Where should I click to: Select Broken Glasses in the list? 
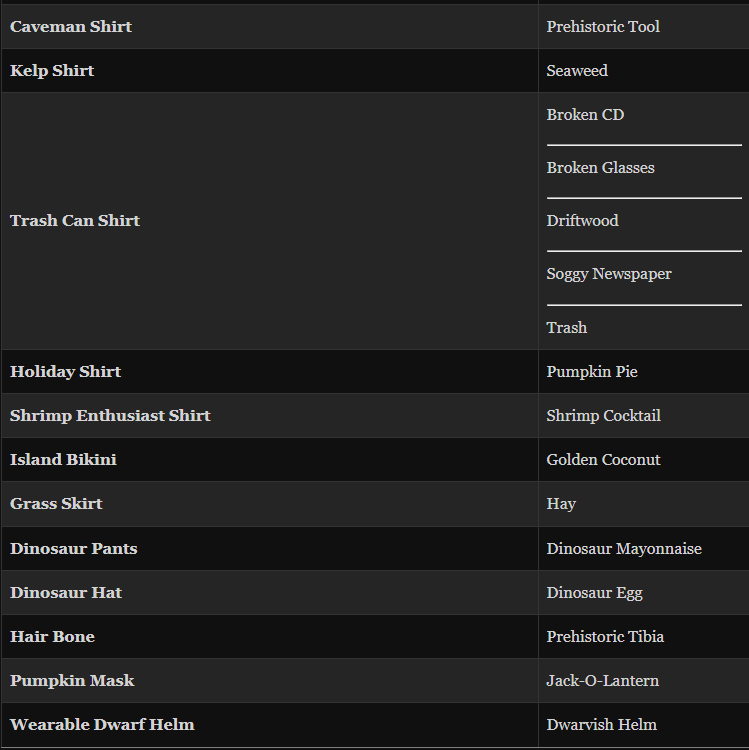[x=600, y=168]
